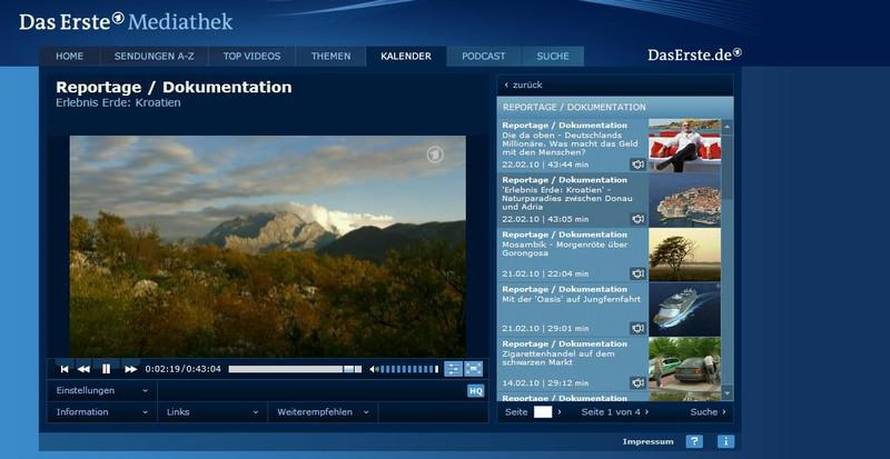
Task: Click the Seite page number input field
Action: [543, 412]
